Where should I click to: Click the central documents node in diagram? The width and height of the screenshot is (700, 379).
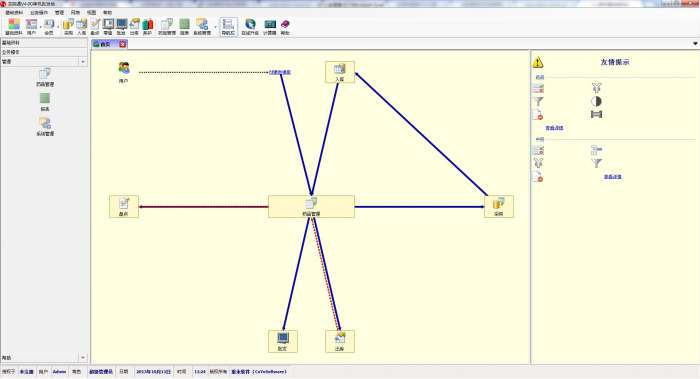(311, 207)
